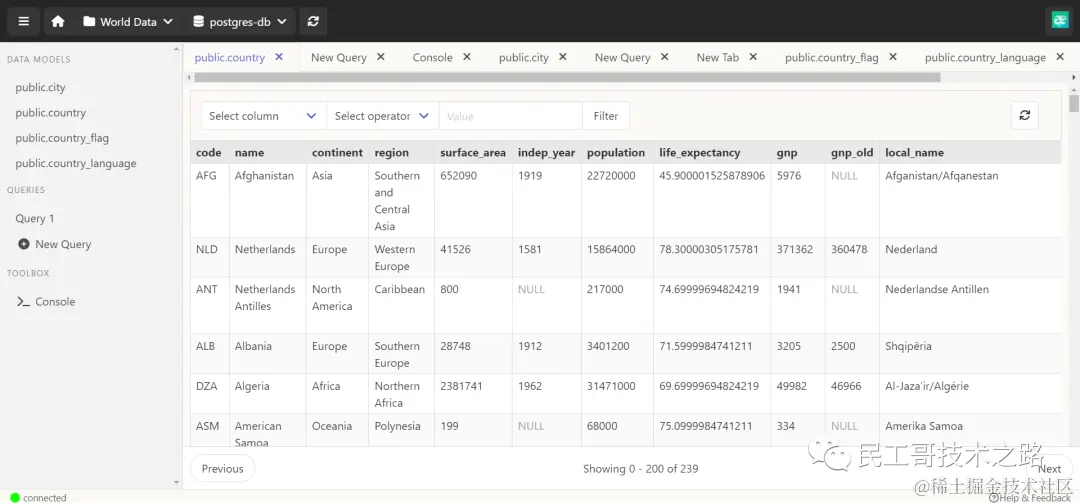Switch to the public.country tab
Viewport: 1080px width, 503px height.
tap(229, 57)
